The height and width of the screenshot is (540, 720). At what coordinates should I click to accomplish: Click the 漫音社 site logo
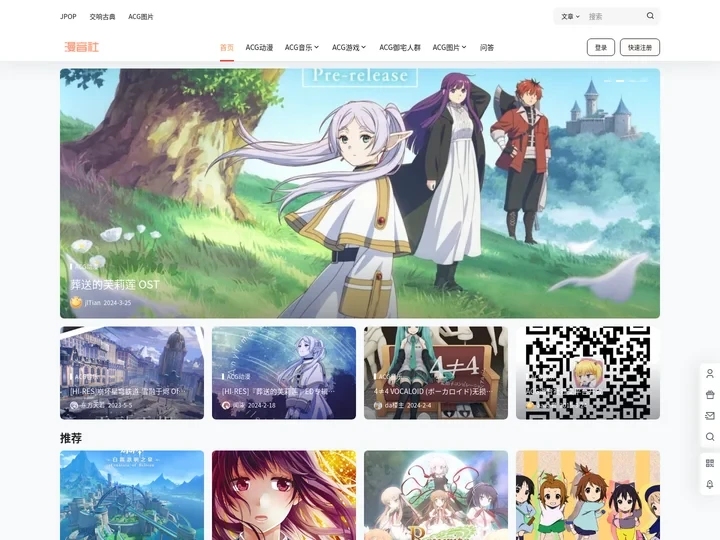tap(82, 47)
